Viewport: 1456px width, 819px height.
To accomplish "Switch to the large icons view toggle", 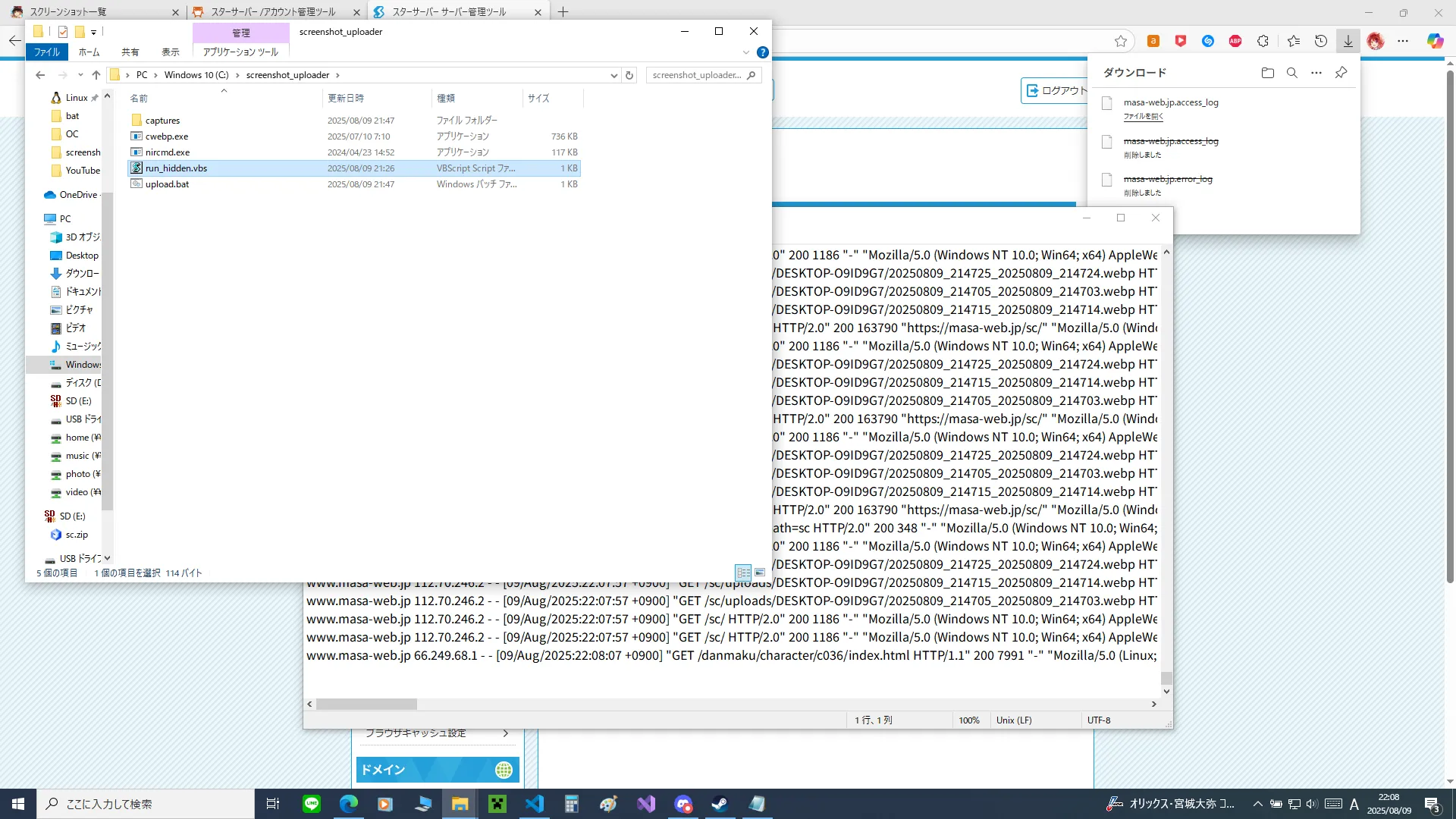I will pyautogui.click(x=759, y=573).
